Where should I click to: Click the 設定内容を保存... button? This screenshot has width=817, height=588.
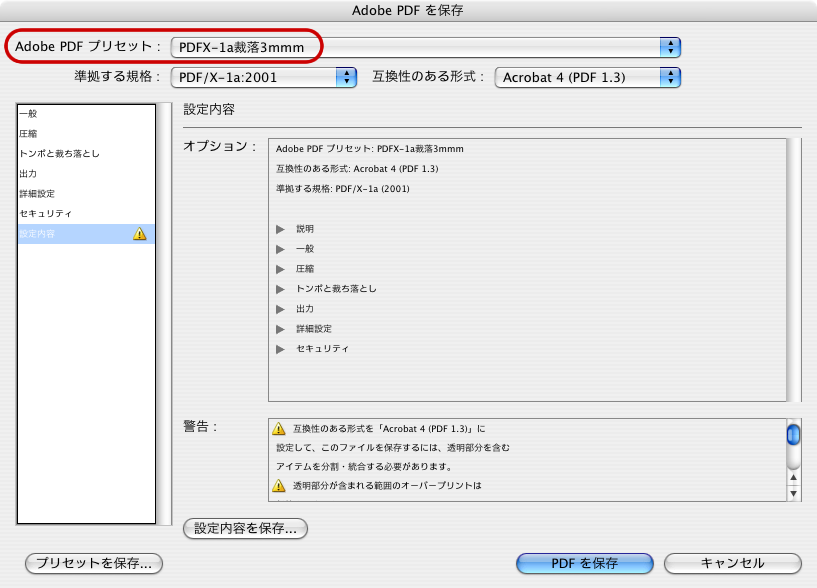click(x=245, y=529)
